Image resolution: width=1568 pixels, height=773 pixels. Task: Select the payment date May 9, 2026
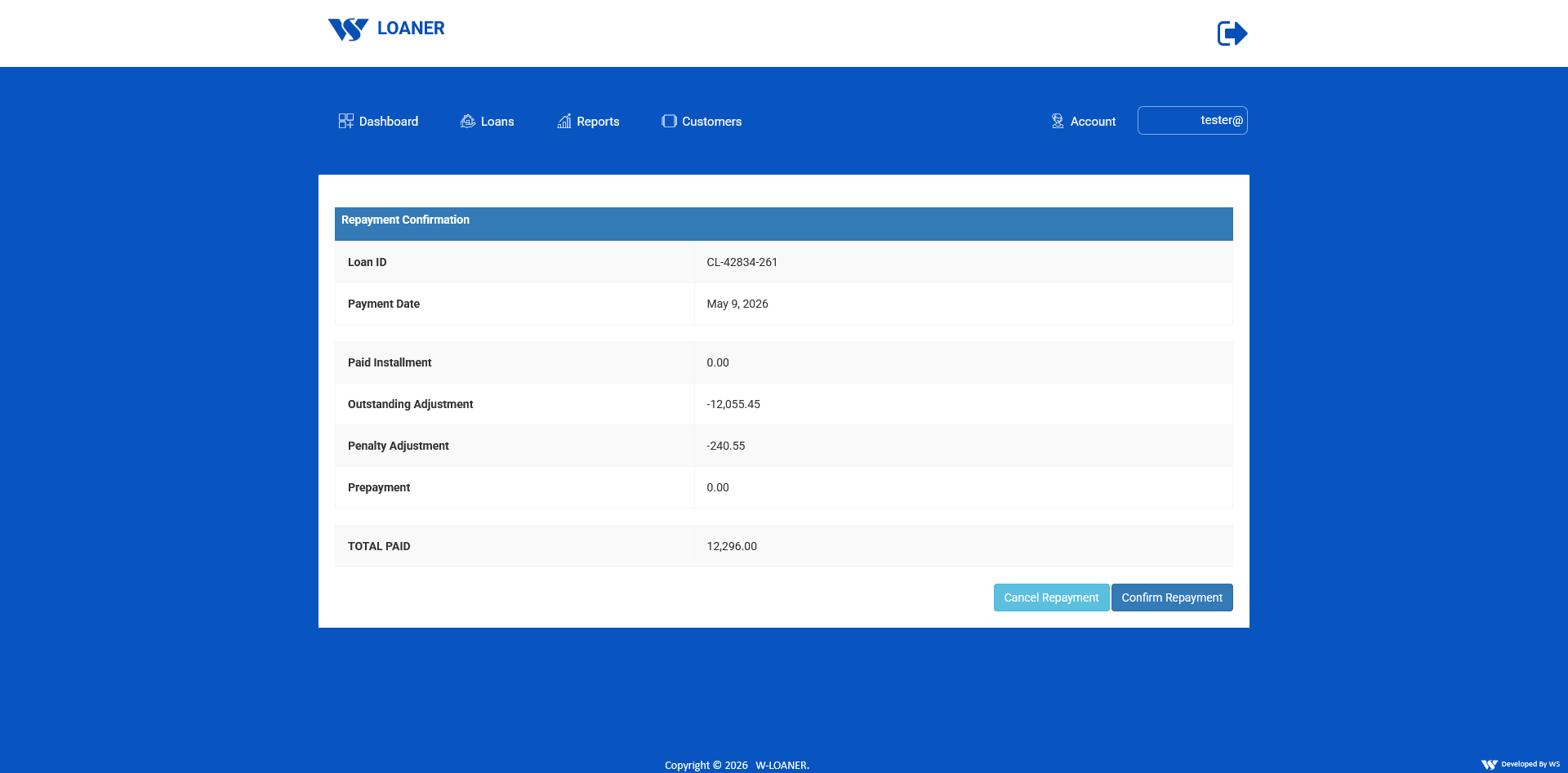pos(737,304)
